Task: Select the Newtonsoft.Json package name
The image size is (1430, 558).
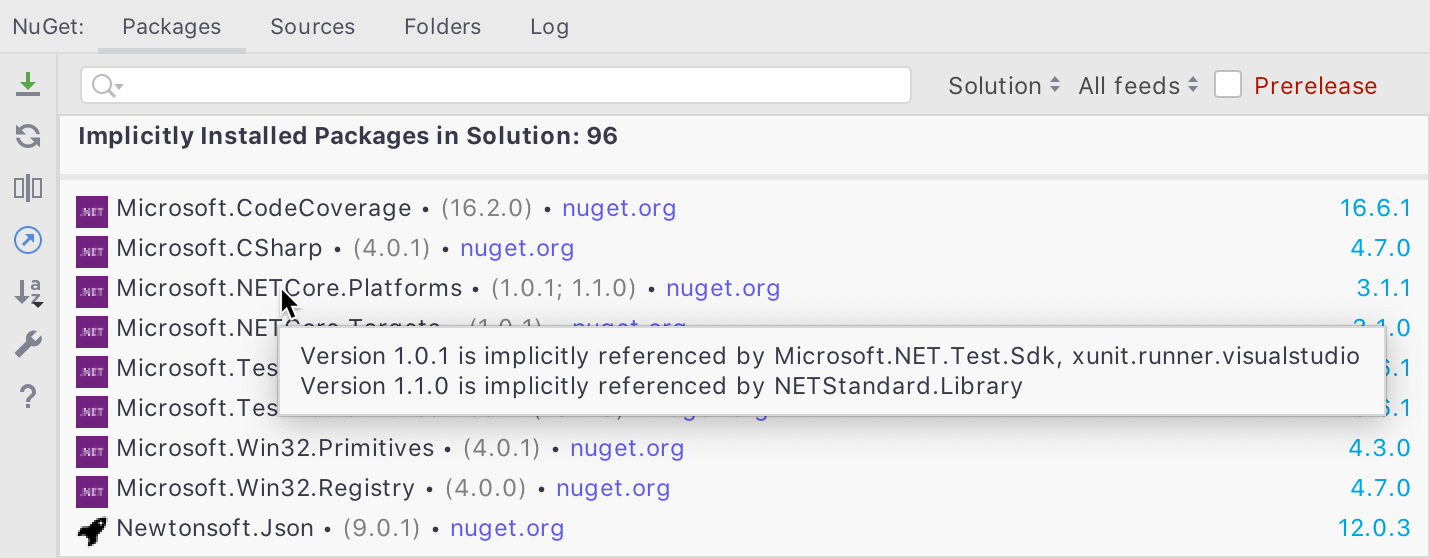Action: click(215, 529)
